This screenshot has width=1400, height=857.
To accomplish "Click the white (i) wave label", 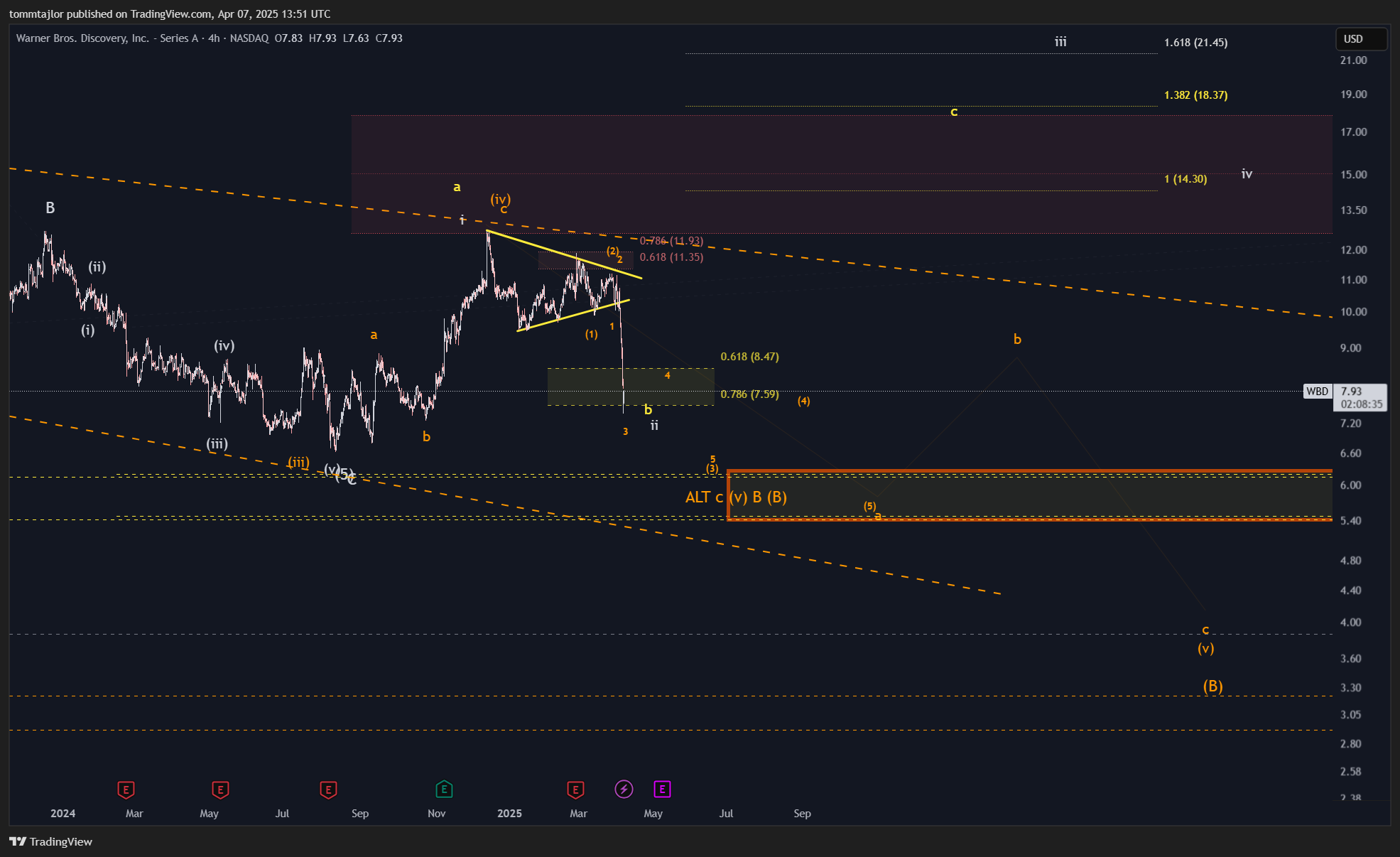I will click(87, 330).
